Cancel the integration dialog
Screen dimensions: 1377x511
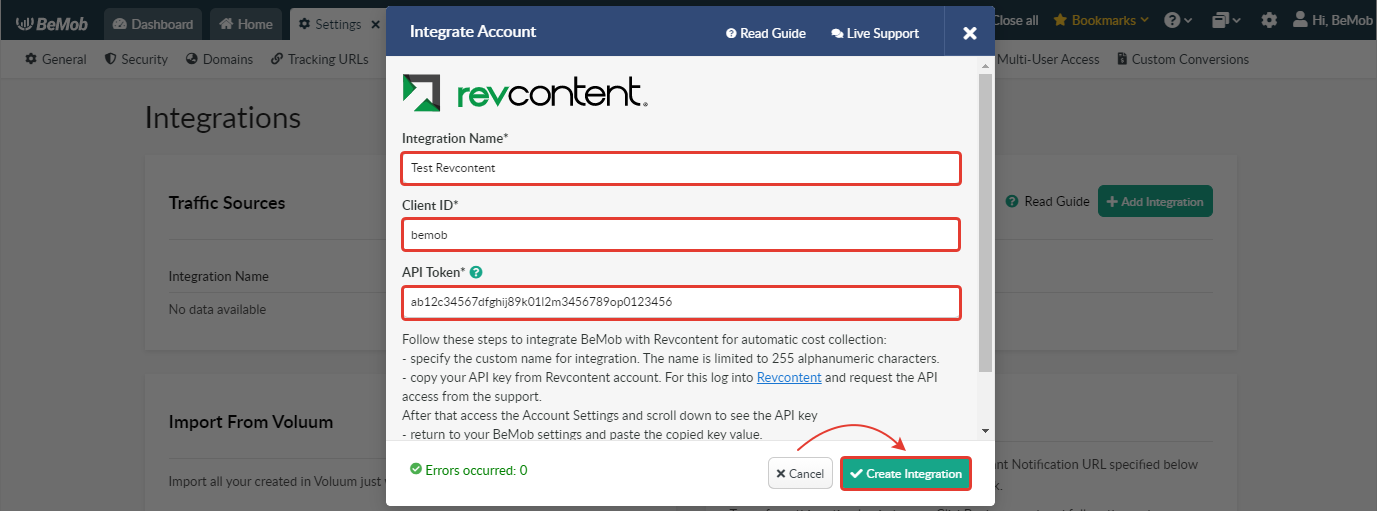click(800, 473)
